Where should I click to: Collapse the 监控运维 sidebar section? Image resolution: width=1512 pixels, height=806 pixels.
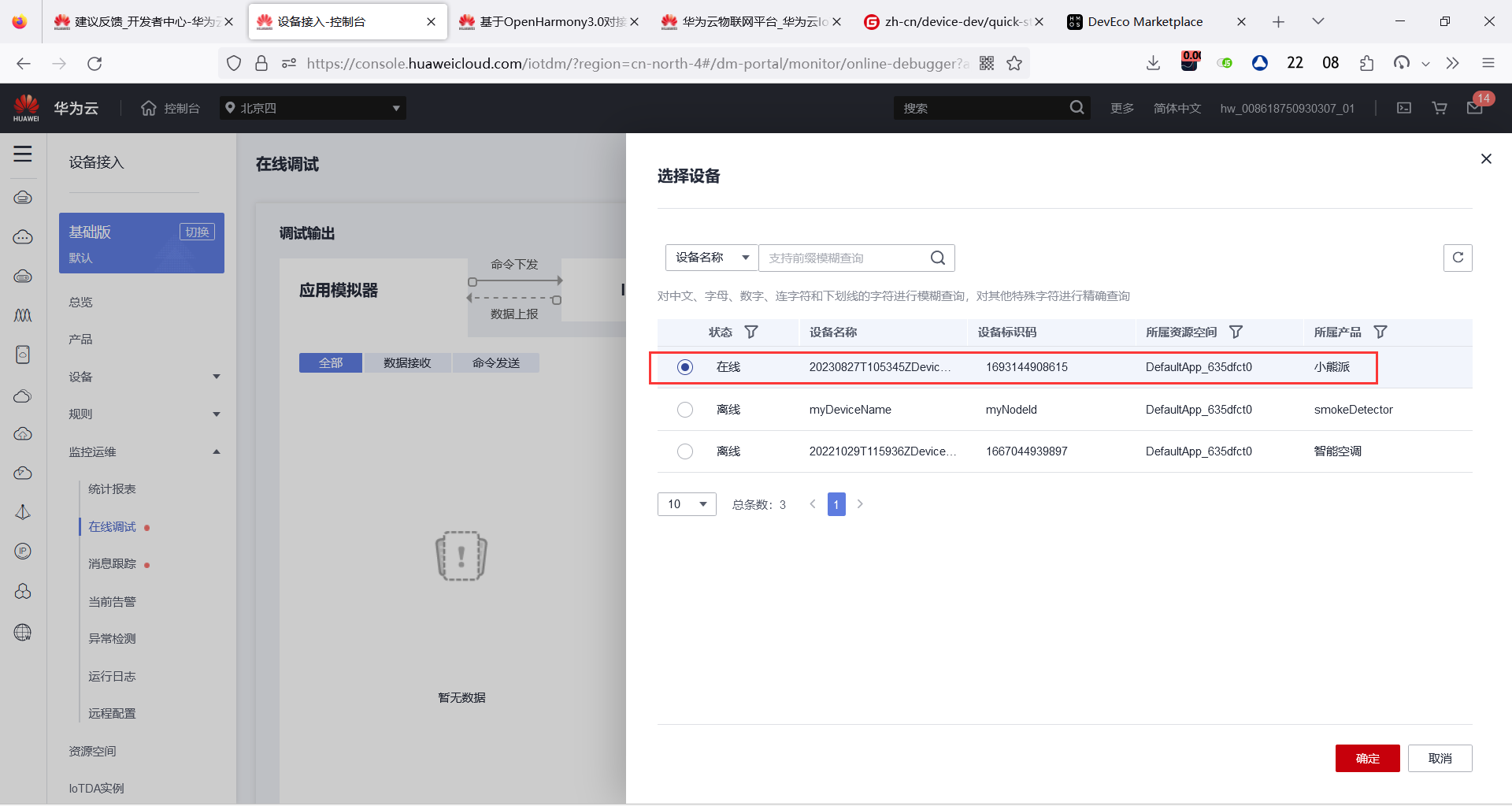pyautogui.click(x=217, y=451)
